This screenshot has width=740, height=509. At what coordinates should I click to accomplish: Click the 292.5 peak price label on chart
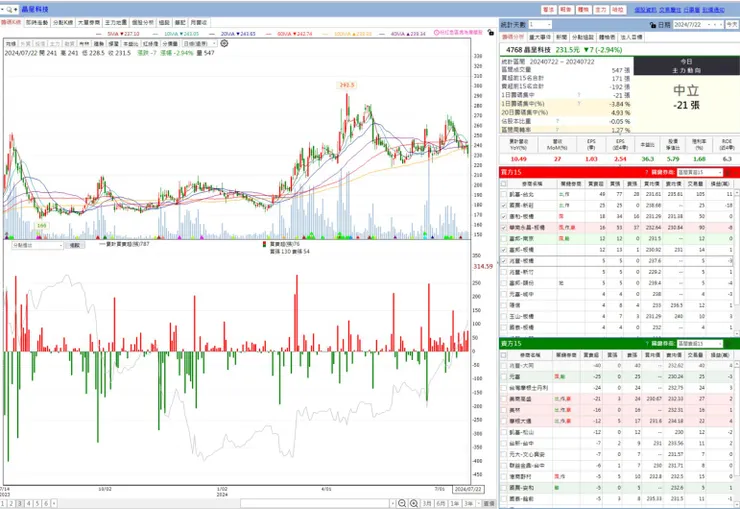click(x=347, y=85)
